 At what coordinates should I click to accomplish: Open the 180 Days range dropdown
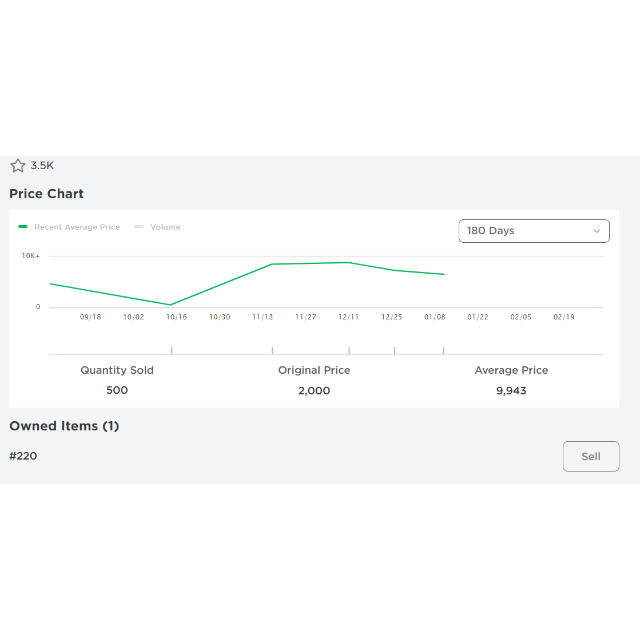(x=534, y=231)
